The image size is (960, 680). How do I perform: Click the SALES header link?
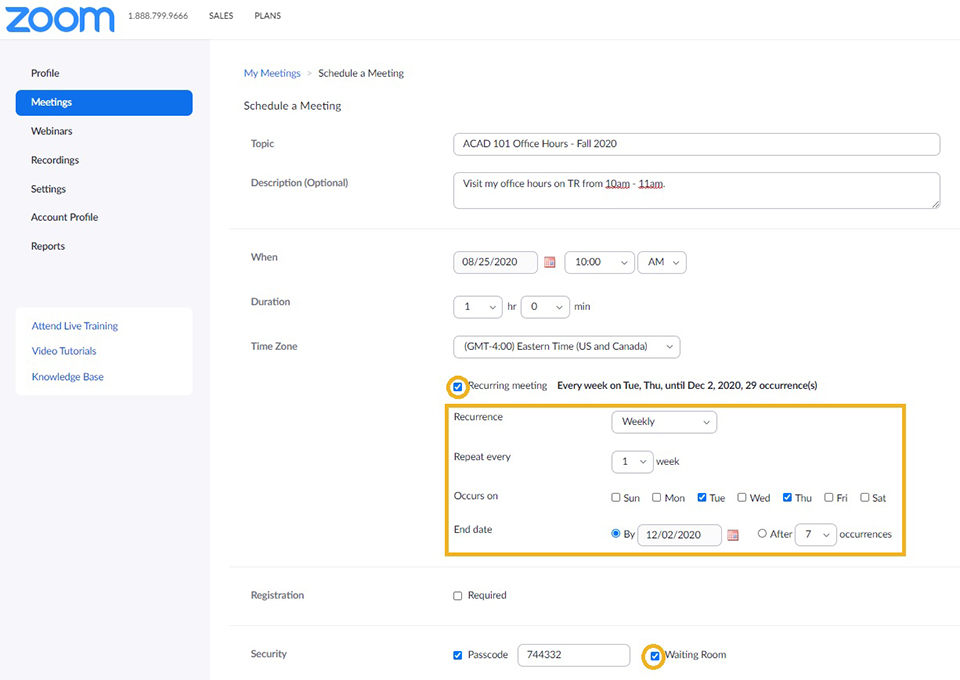click(221, 16)
